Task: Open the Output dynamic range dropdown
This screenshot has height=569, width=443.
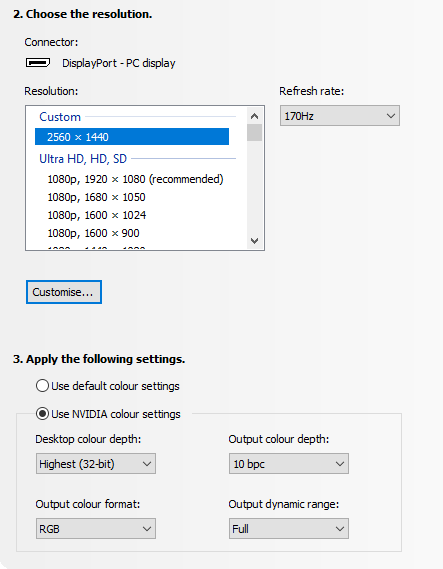Action: (x=289, y=528)
